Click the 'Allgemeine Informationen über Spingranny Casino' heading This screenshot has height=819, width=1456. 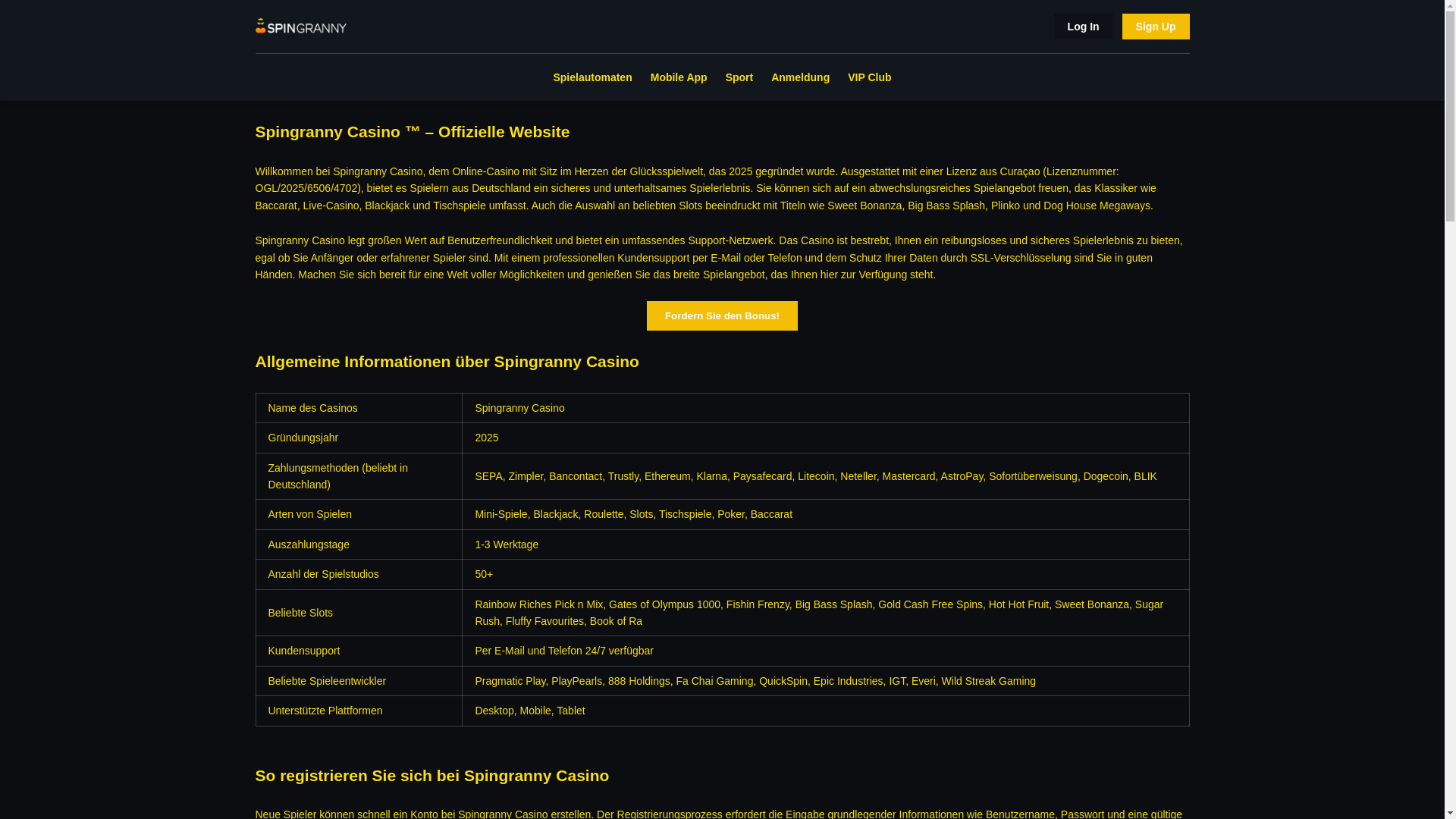447,362
